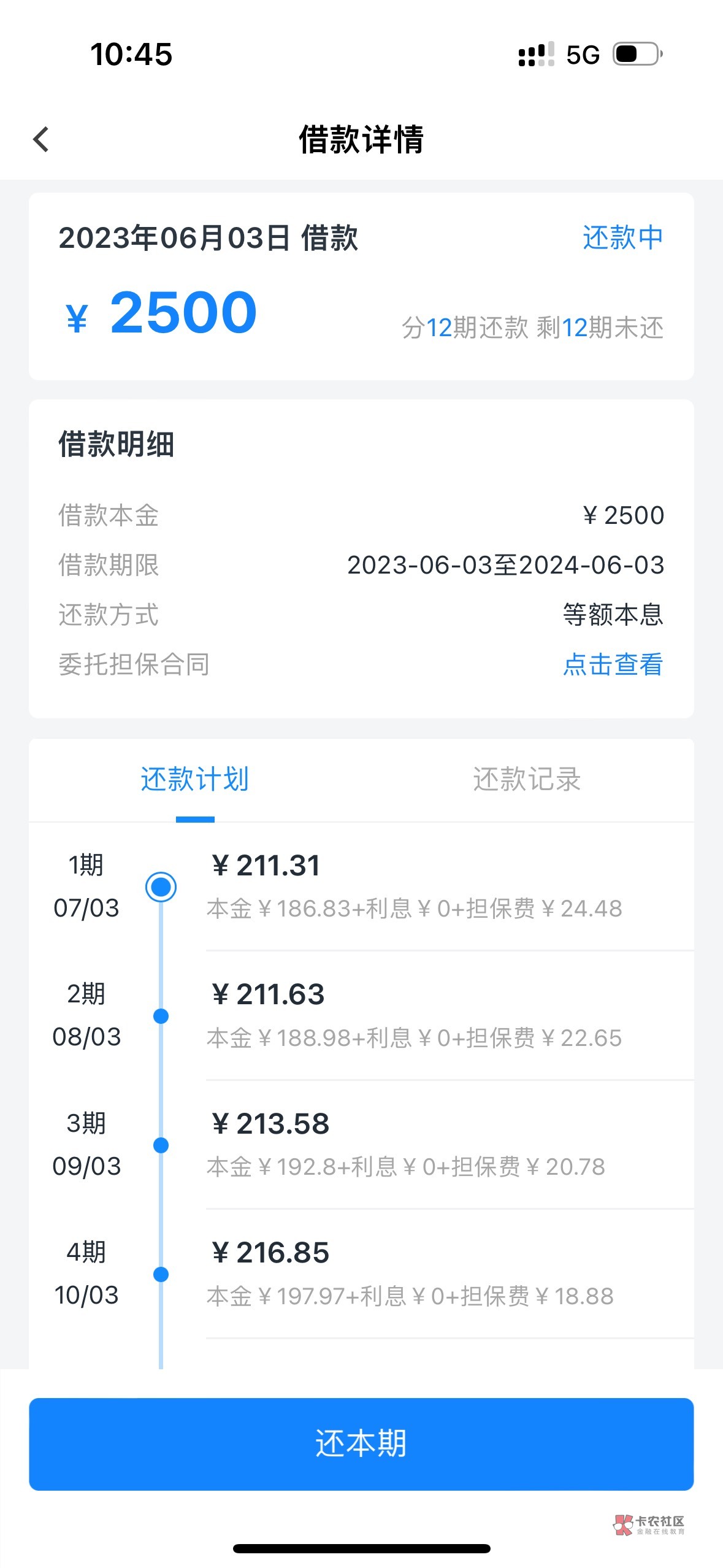This screenshot has width=723, height=1568.
Task: Tap the battery status icon
Action: click(x=638, y=54)
